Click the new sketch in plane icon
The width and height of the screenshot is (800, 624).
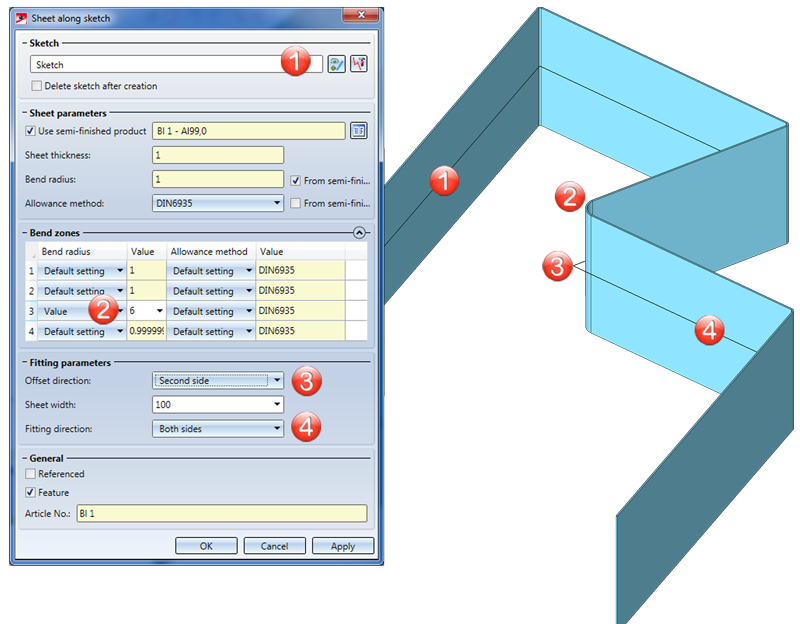tap(359, 64)
